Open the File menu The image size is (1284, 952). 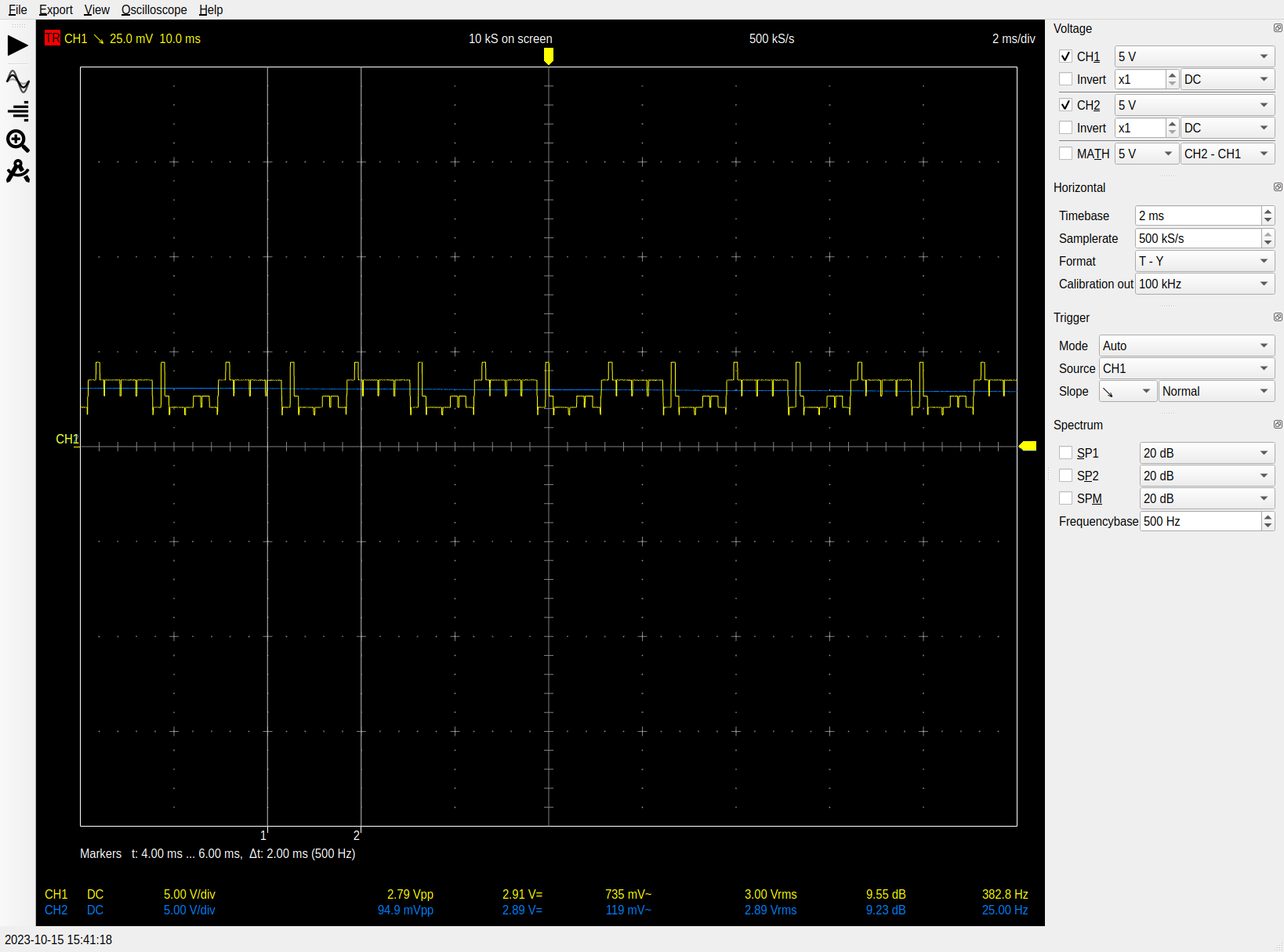(x=17, y=9)
